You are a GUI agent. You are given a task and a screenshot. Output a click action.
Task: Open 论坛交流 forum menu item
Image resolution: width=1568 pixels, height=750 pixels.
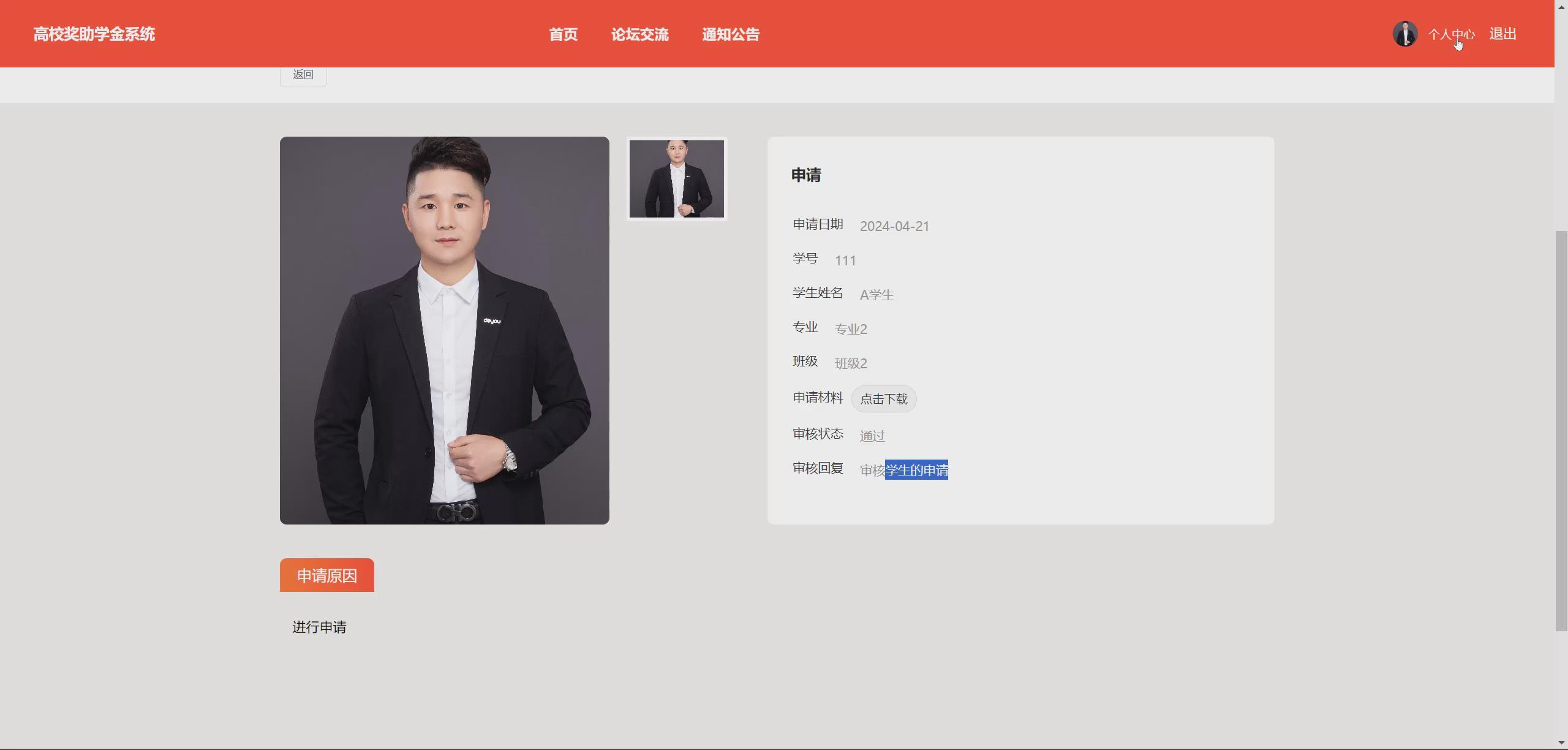pyautogui.click(x=639, y=34)
